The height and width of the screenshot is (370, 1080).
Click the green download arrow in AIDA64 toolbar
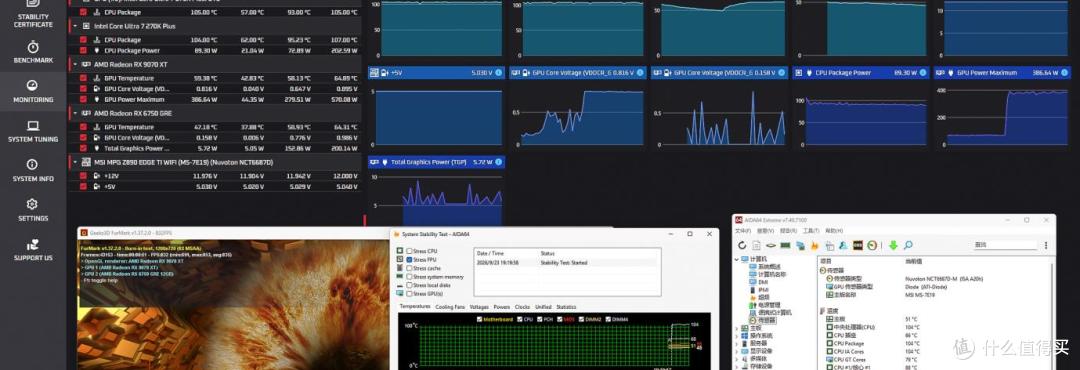tap(893, 245)
